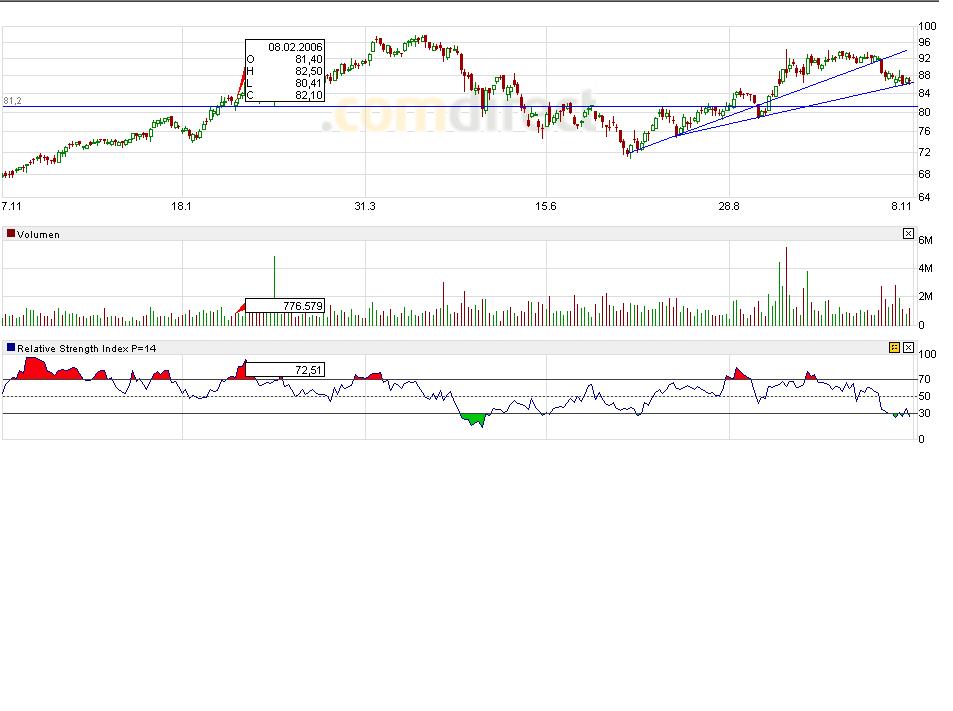Screen dimensions: 953x711
Task: Click the 31.3 date axis label
Action: [365, 206]
